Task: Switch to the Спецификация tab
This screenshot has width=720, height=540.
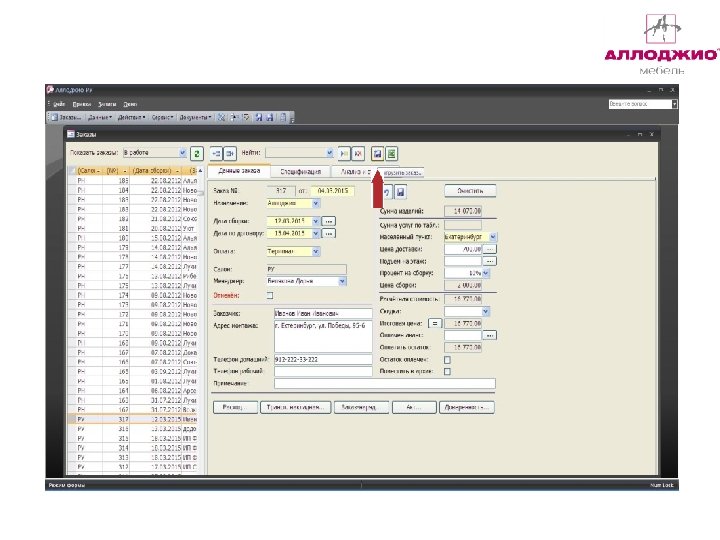Action: 300,171
